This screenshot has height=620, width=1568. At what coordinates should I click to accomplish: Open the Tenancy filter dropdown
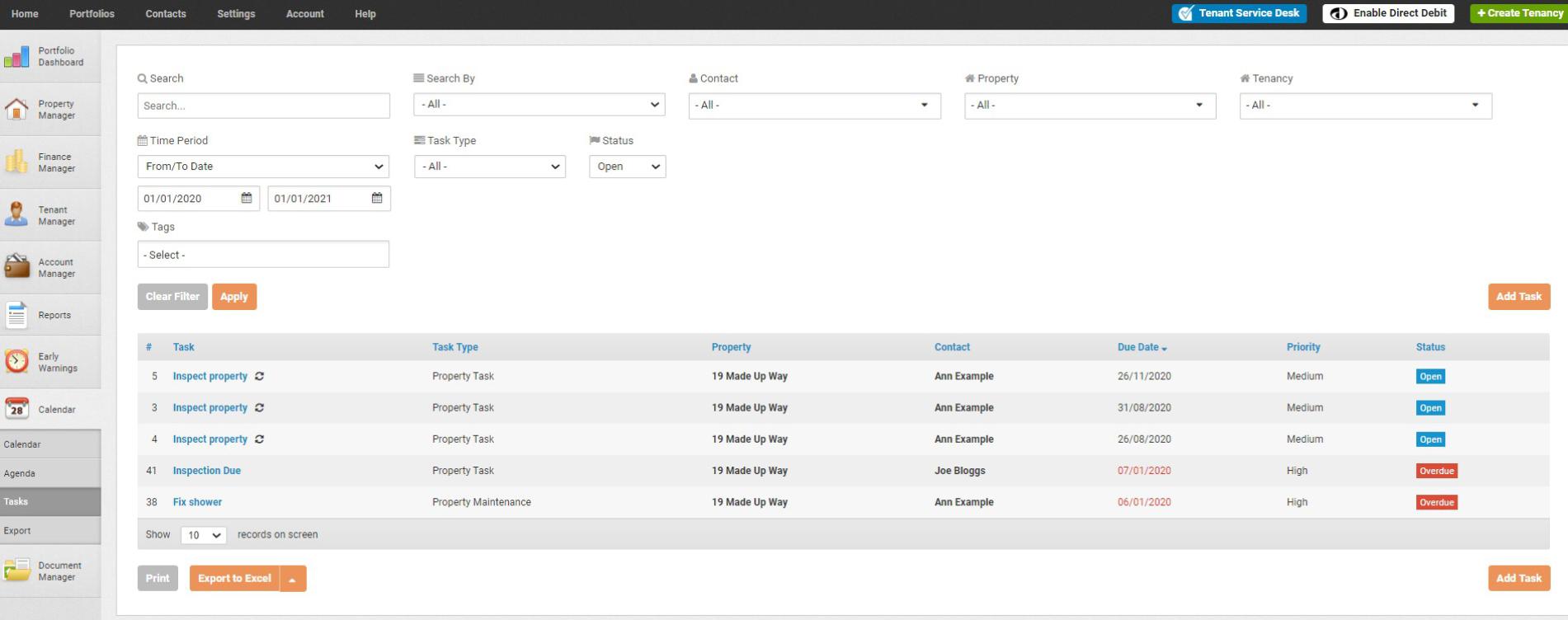(1366, 106)
